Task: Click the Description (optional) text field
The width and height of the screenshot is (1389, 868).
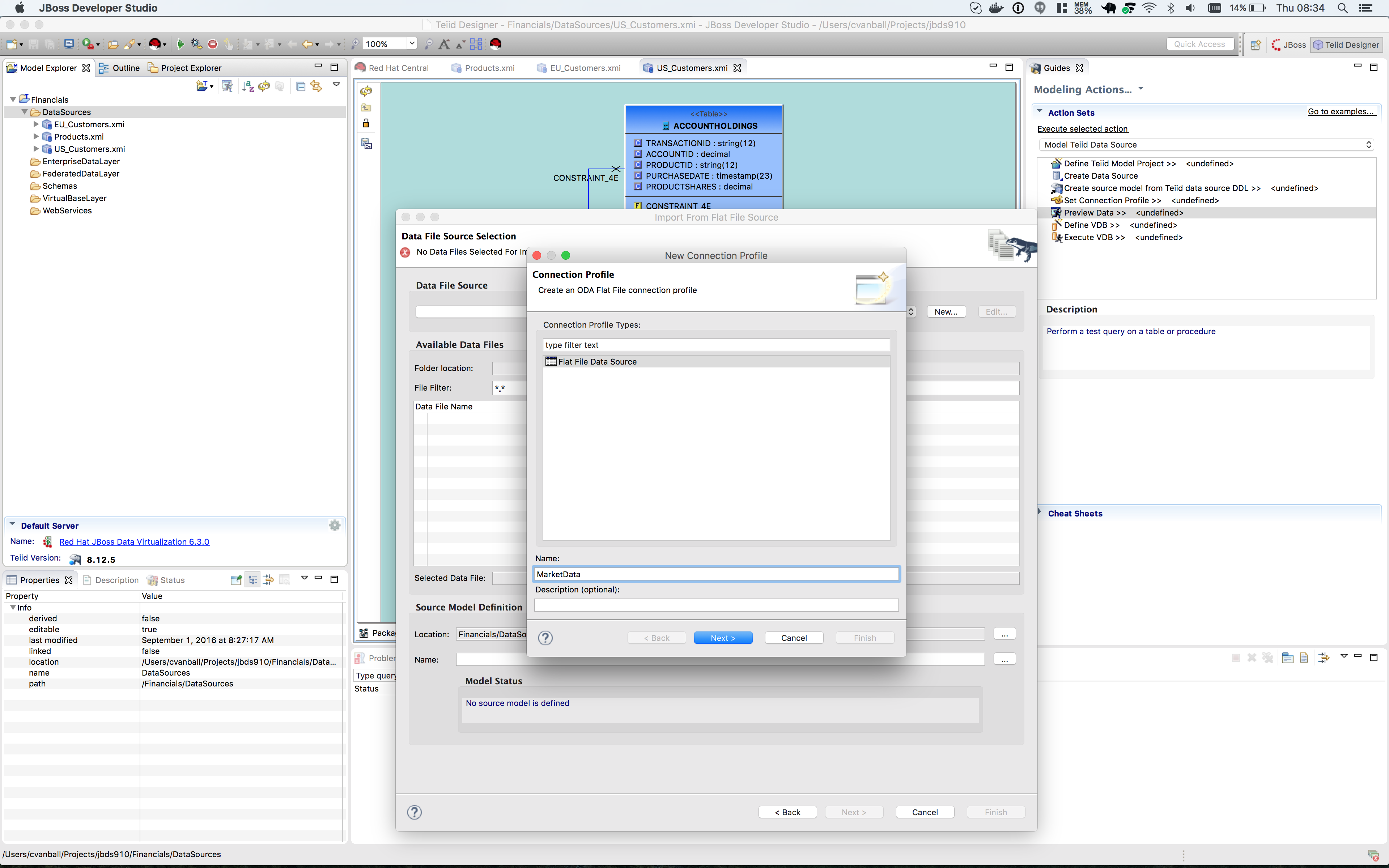Action: [x=716, y=605]
